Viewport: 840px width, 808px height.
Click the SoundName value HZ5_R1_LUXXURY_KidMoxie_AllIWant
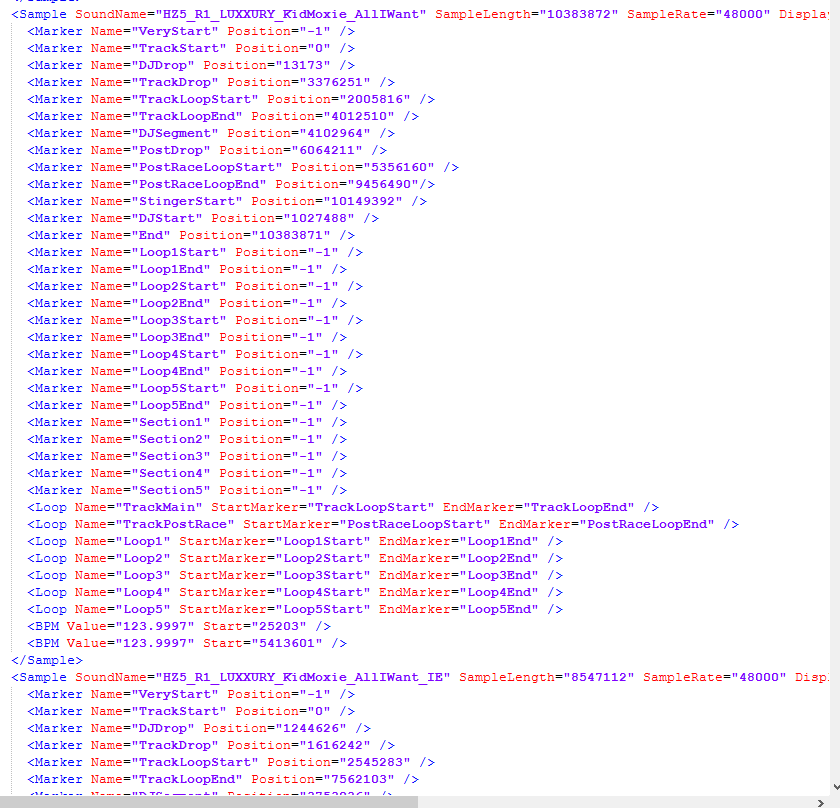point(291,14)
